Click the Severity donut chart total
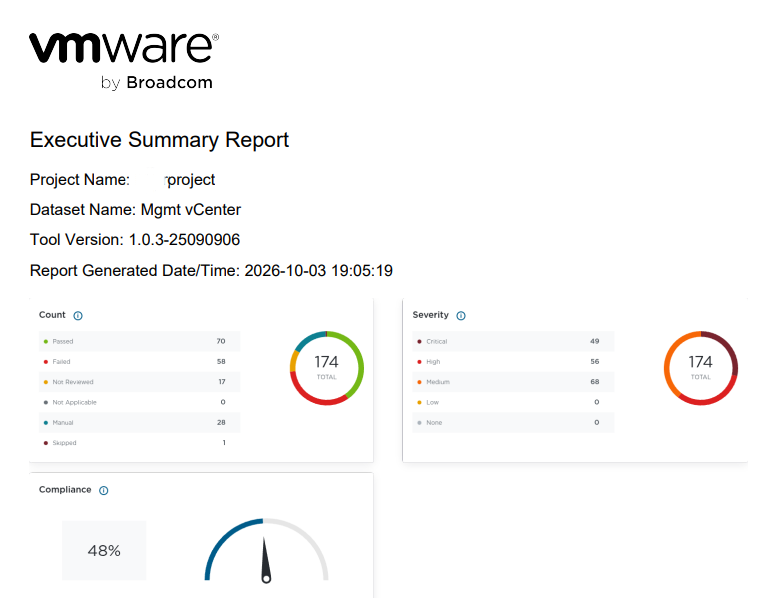Screen dimensions: 781x598 click(701, 365)
